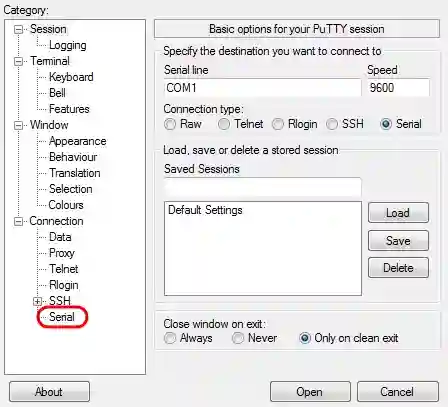This screenshot has height=407, width=448.
Task: Click in the Serial line field
Action: point(263,88)
